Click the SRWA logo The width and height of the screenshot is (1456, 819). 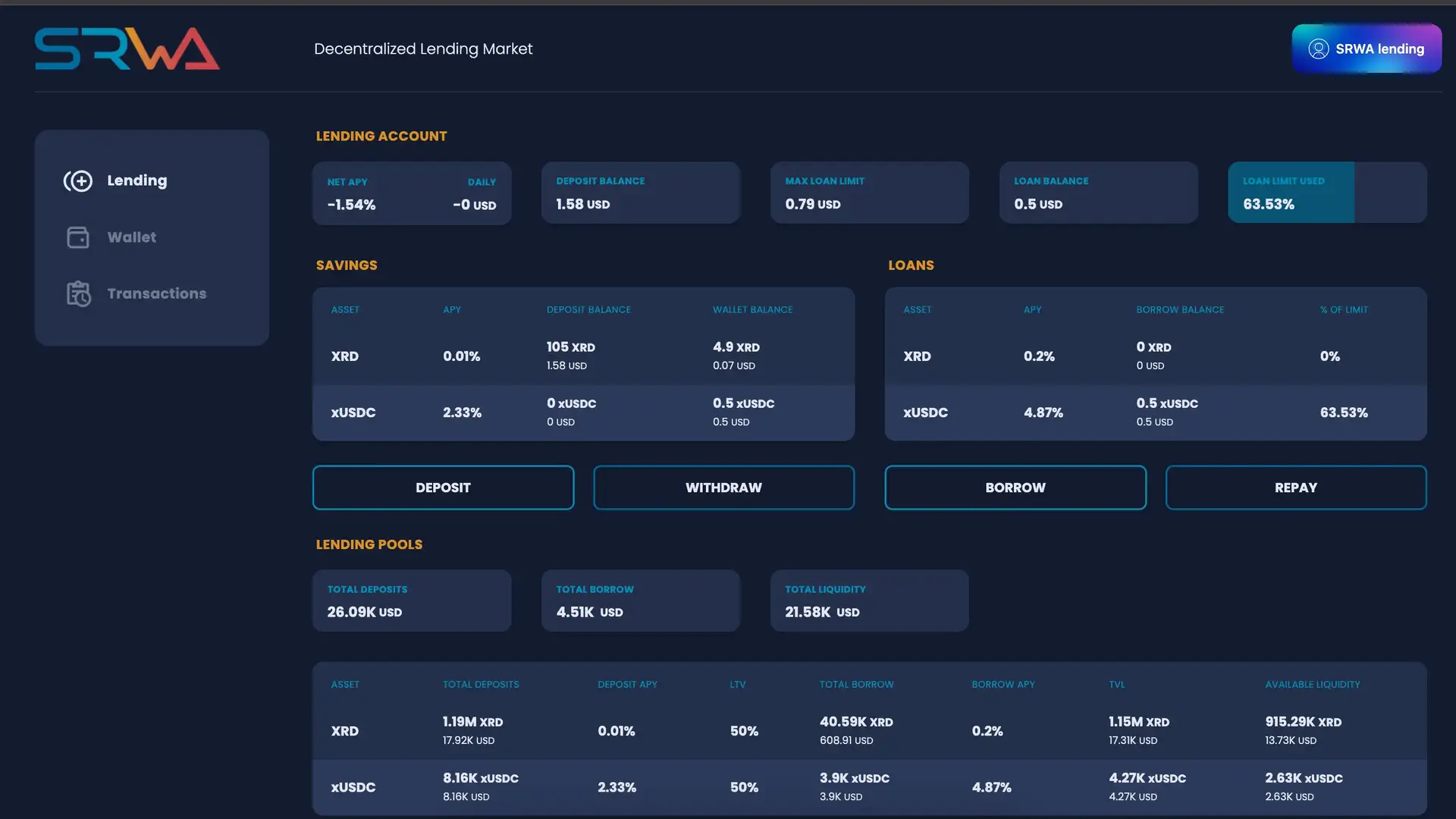click(x=127, y=49)
